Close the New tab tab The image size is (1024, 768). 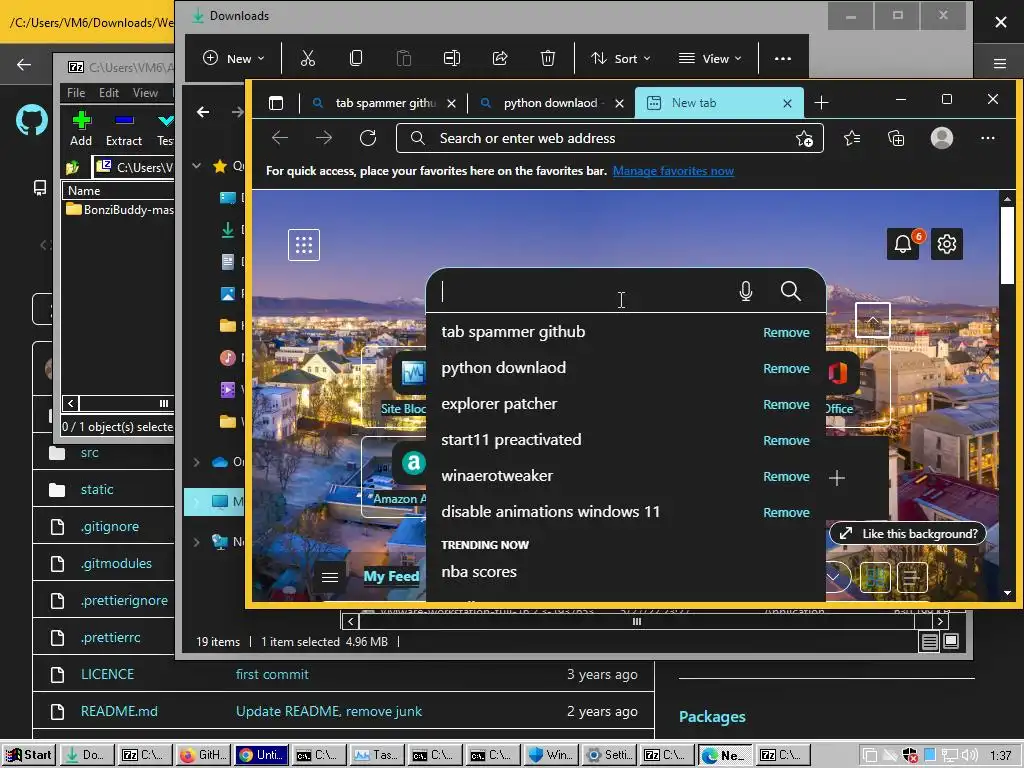pyautogui.click(x=787, y=103)
